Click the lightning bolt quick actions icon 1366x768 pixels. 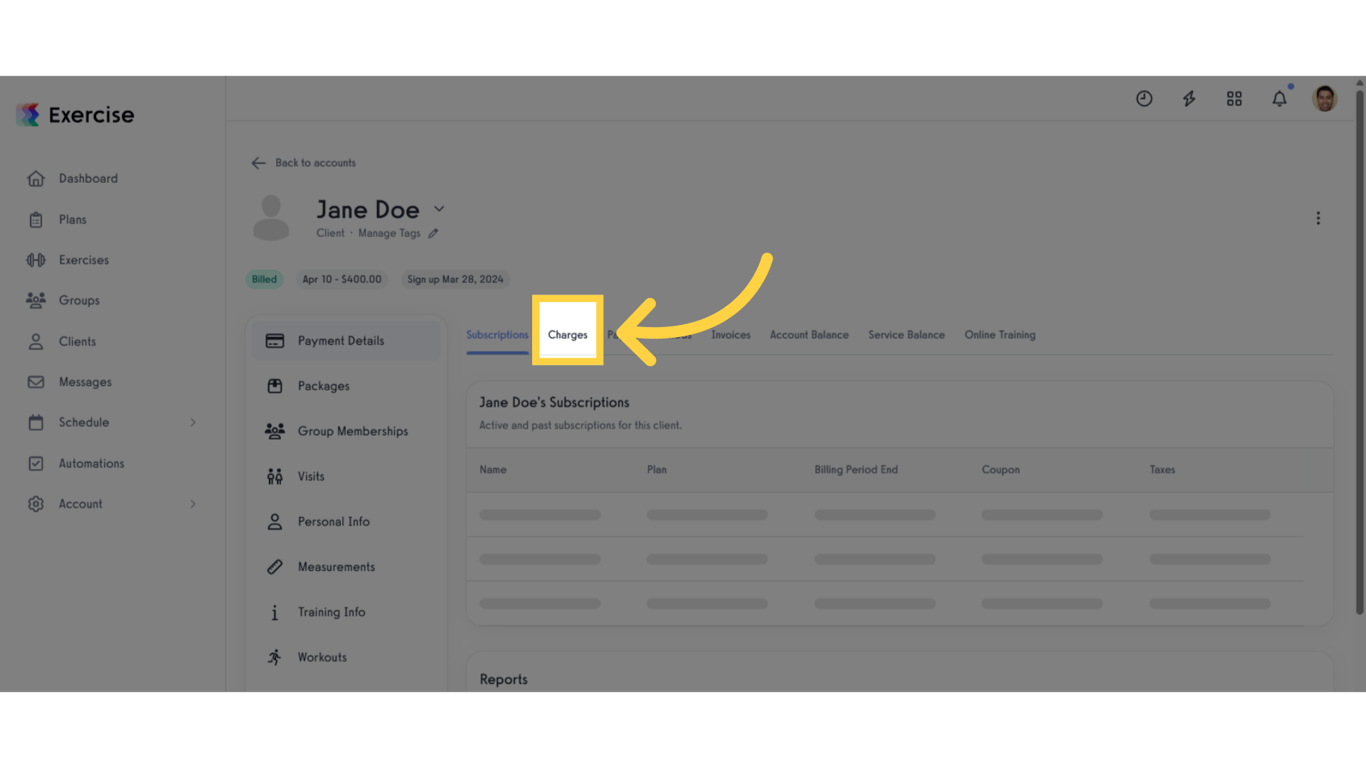[1189, 99]
